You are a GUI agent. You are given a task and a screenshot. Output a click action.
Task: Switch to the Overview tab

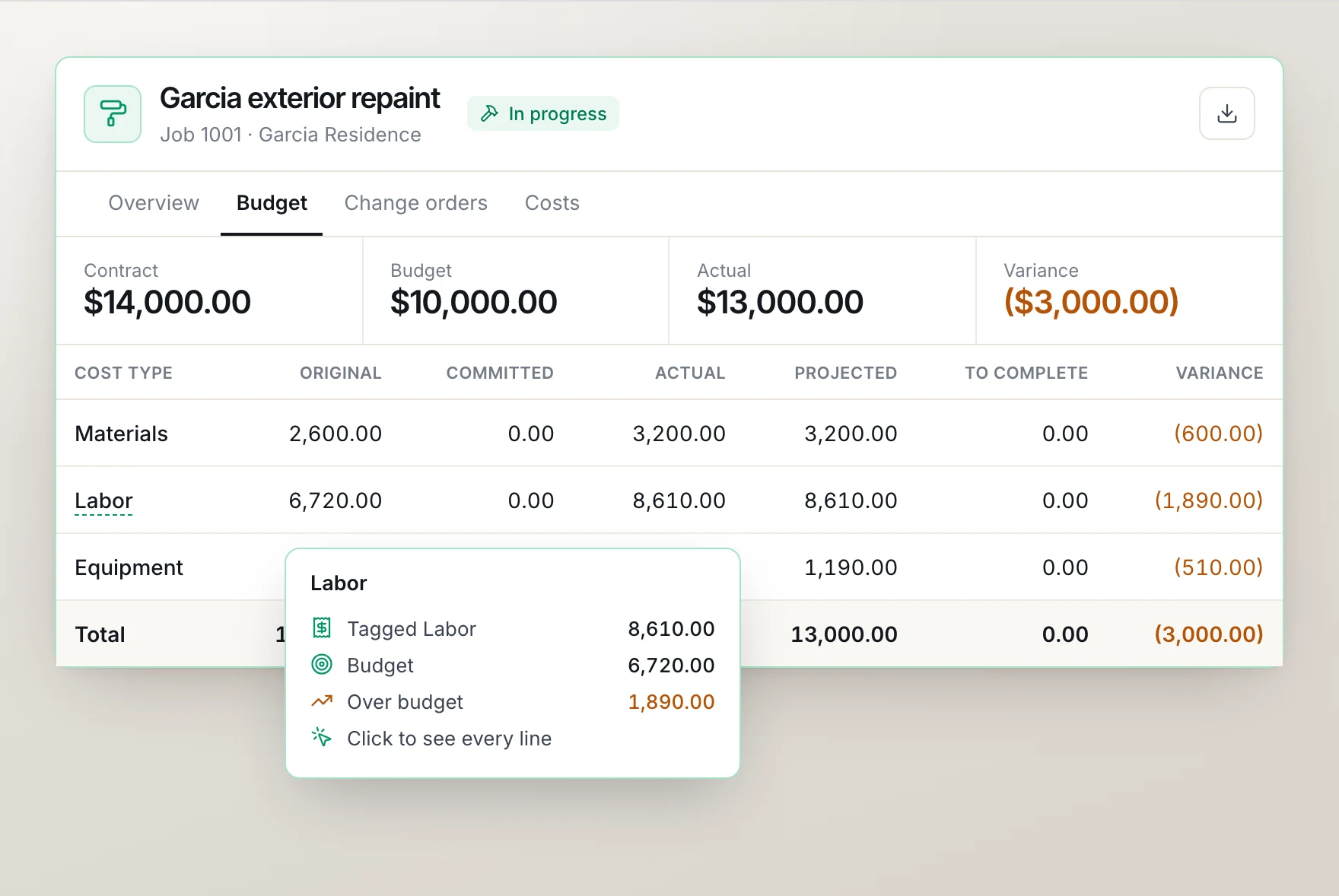pos(154,203)
